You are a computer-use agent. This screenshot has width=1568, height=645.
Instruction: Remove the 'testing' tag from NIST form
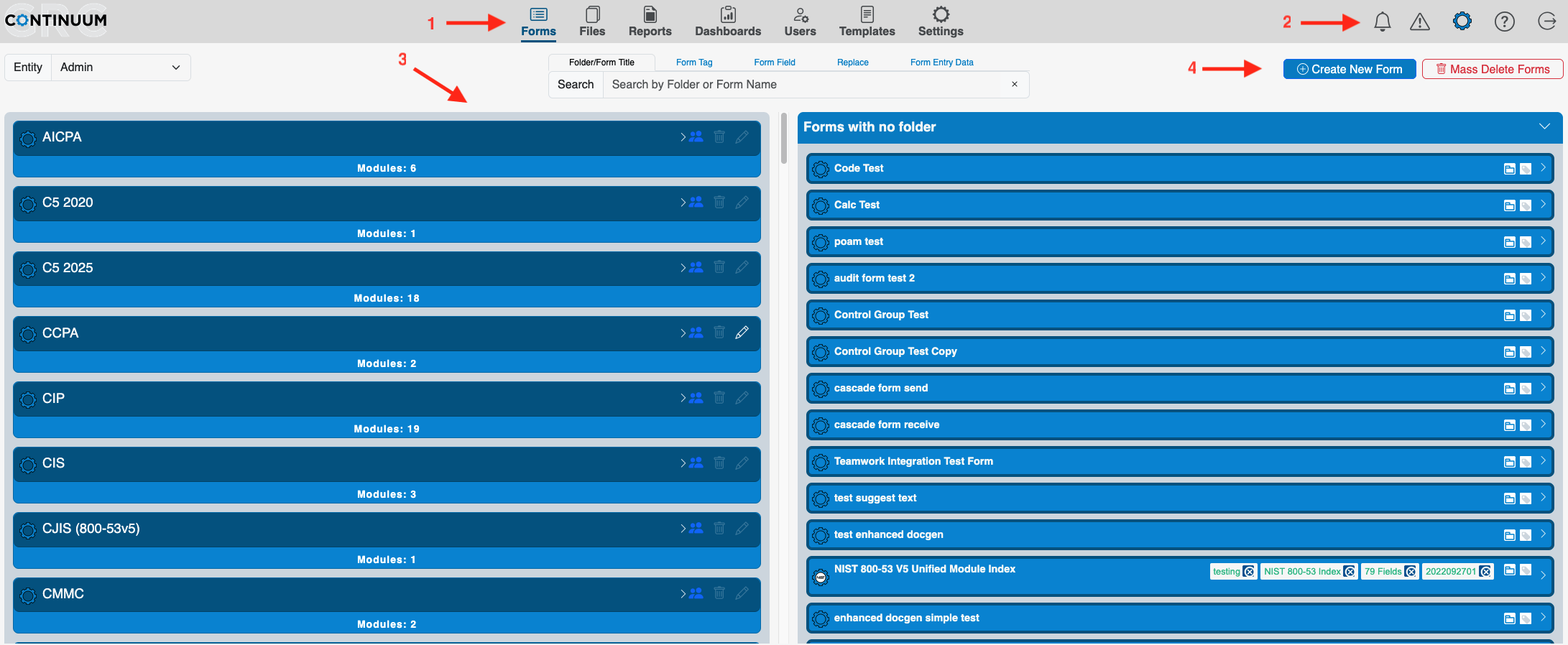point(1249,572)
